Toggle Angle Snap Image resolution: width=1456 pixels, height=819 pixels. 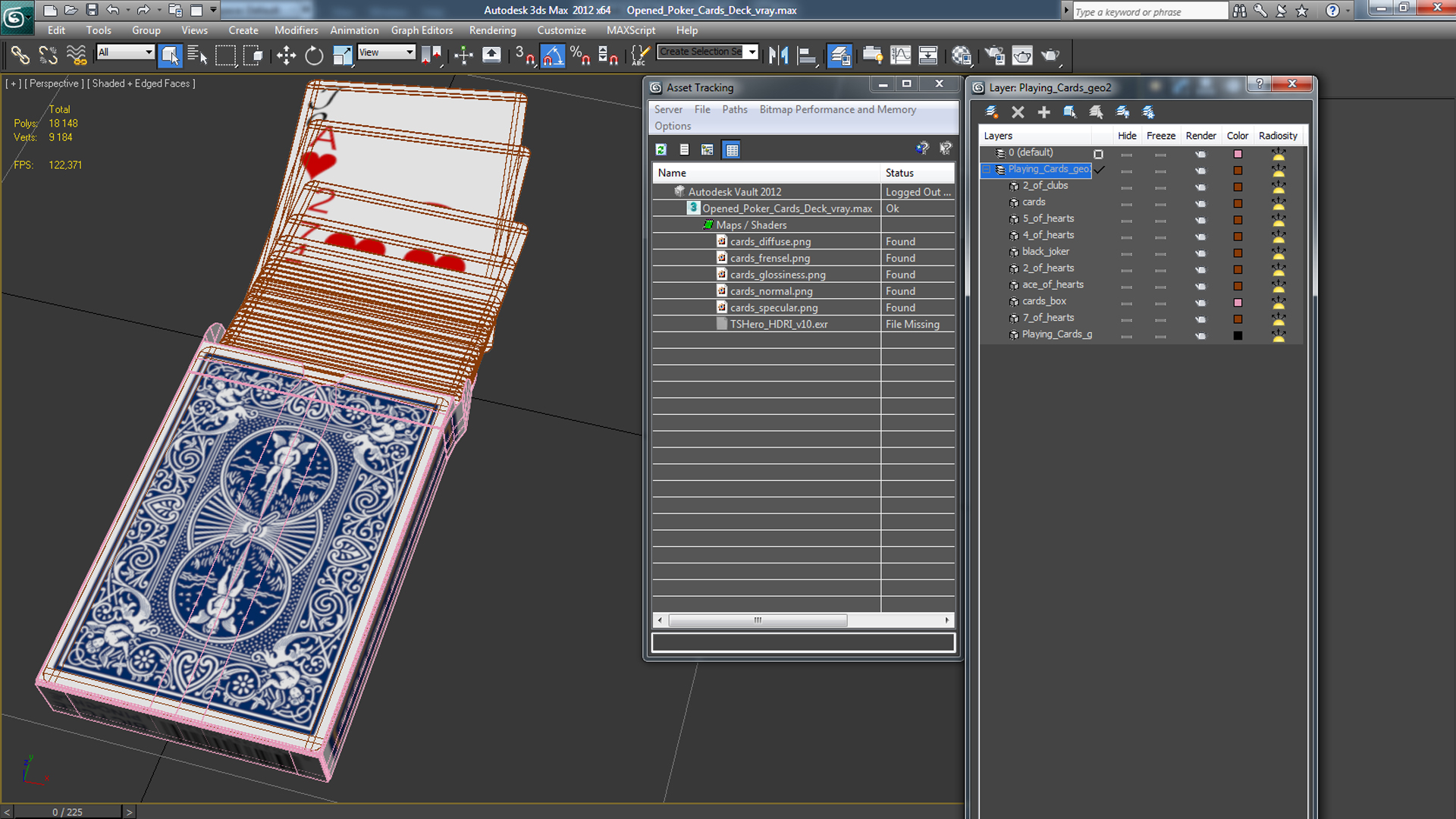(x=553, y=55)
